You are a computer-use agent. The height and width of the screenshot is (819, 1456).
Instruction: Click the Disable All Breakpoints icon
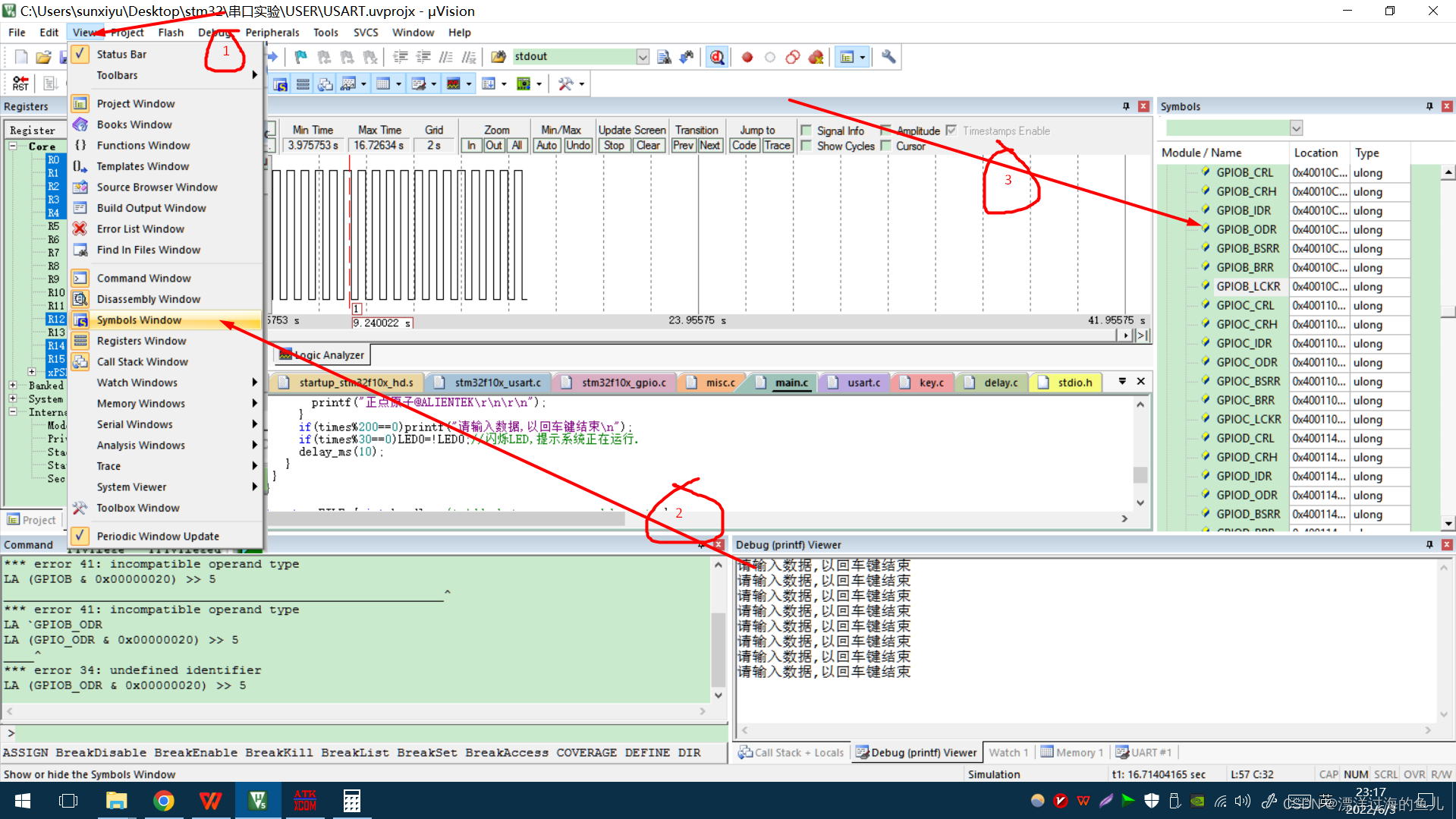793,57
